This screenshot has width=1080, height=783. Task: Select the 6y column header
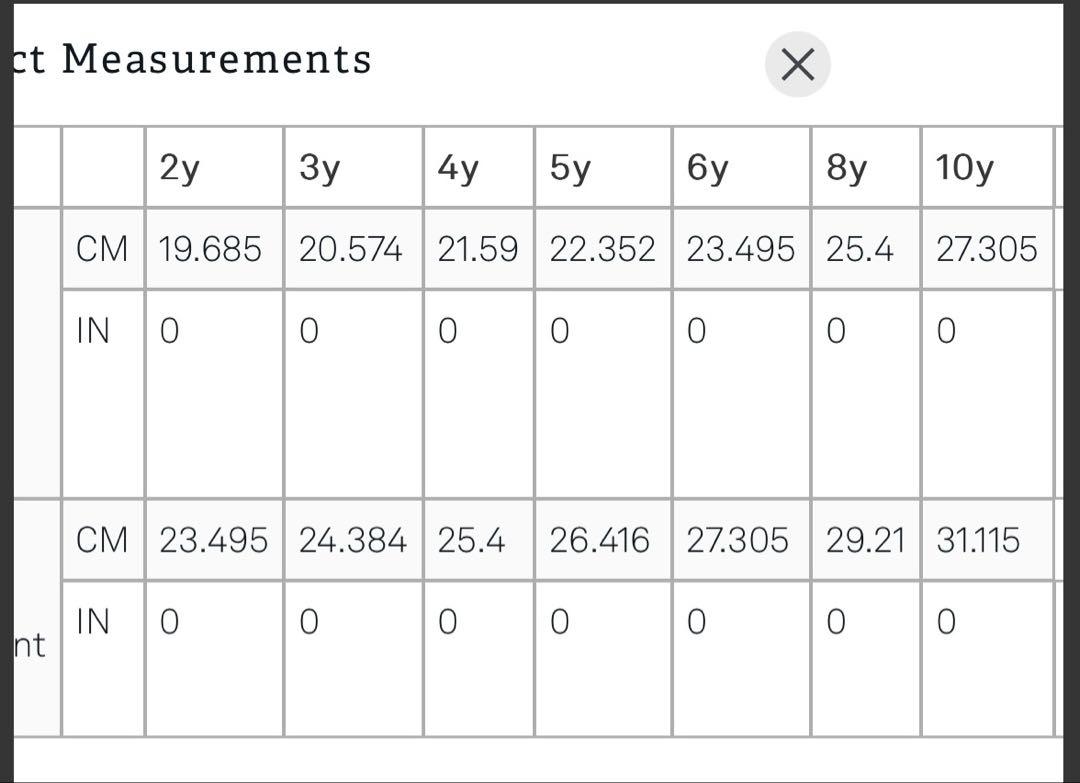(741, 167)
